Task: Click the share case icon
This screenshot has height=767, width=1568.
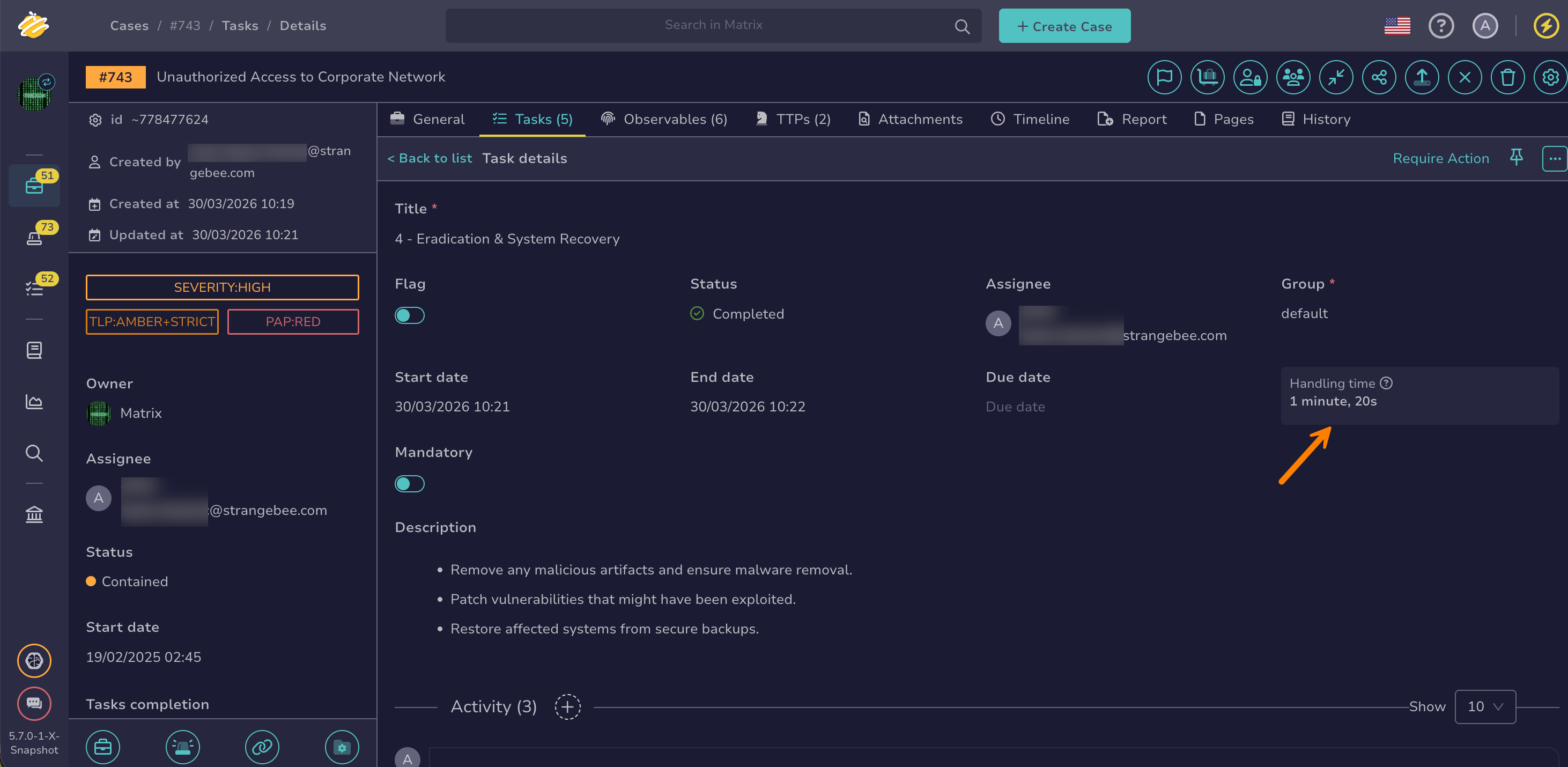Action: tap(1378, 77)
